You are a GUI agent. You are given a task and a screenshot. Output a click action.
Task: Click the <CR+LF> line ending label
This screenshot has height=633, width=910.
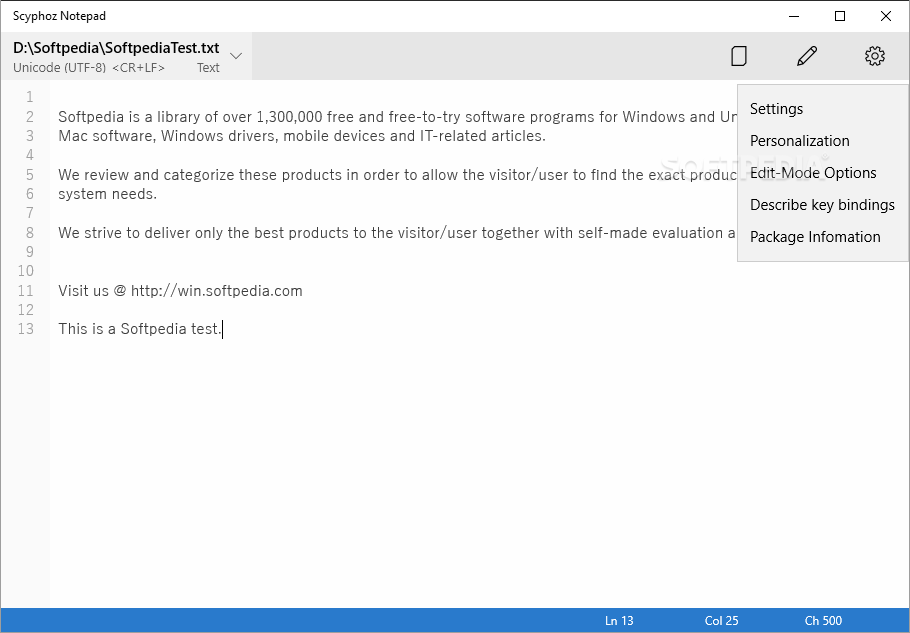click(138, 68)
